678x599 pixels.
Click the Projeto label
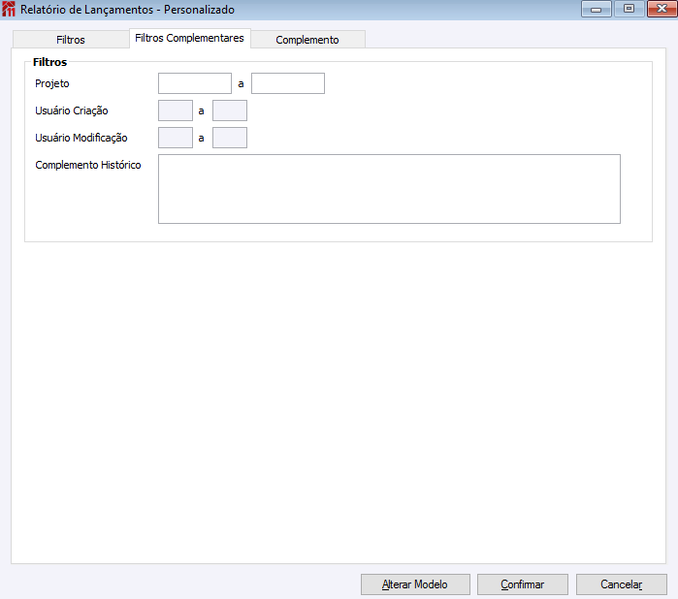[x=52, y=83]
